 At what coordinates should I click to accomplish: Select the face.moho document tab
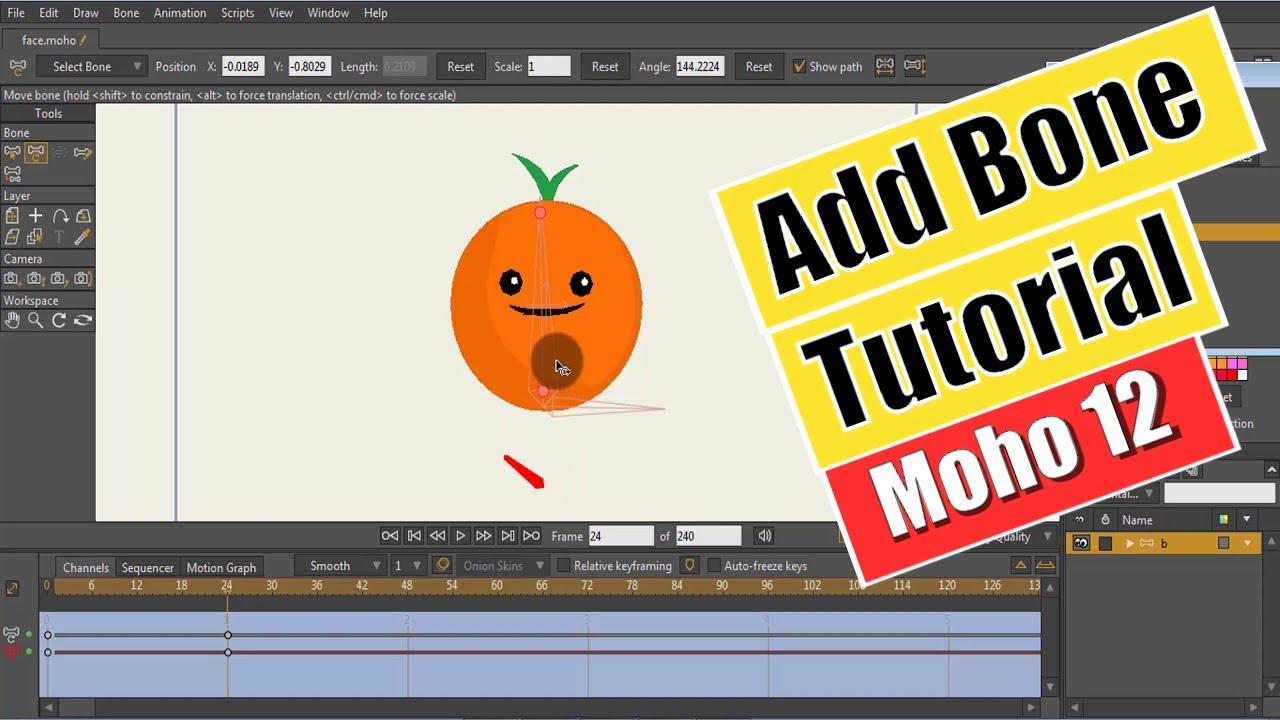tap(55, 40)
